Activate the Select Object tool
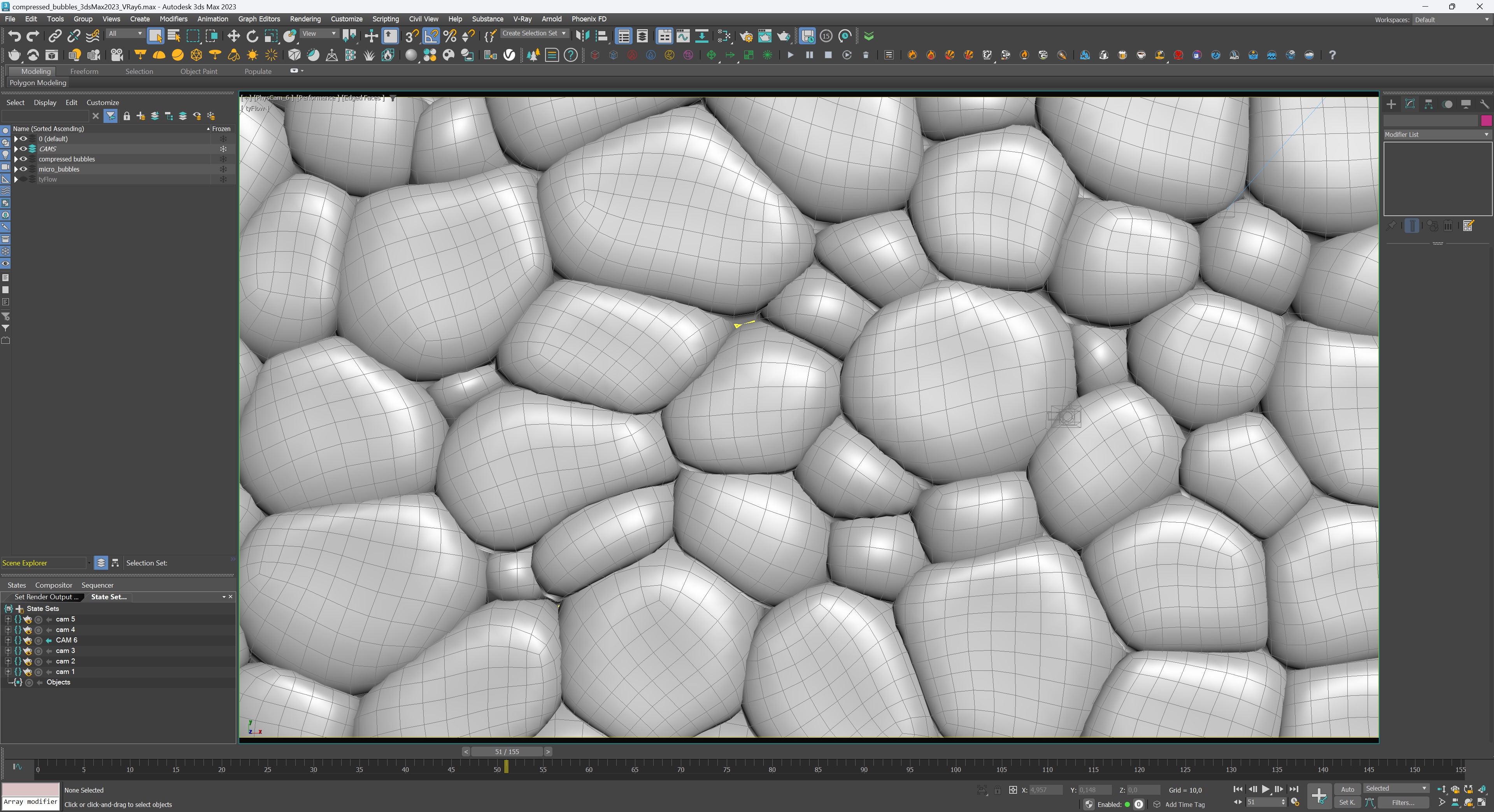Viewport: 1494px width, 812px height. (155, 37)
